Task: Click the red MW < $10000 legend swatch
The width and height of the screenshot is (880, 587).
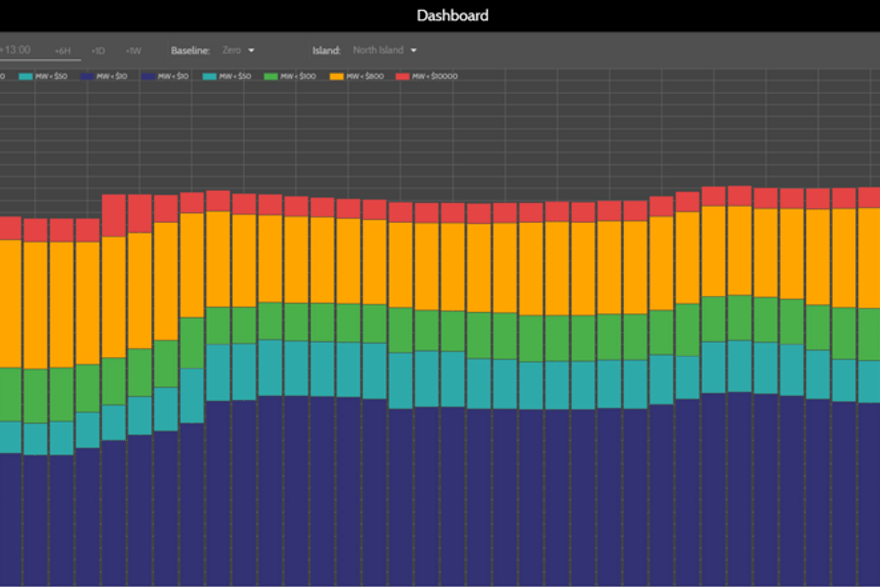Action: (x=403, y=76)
